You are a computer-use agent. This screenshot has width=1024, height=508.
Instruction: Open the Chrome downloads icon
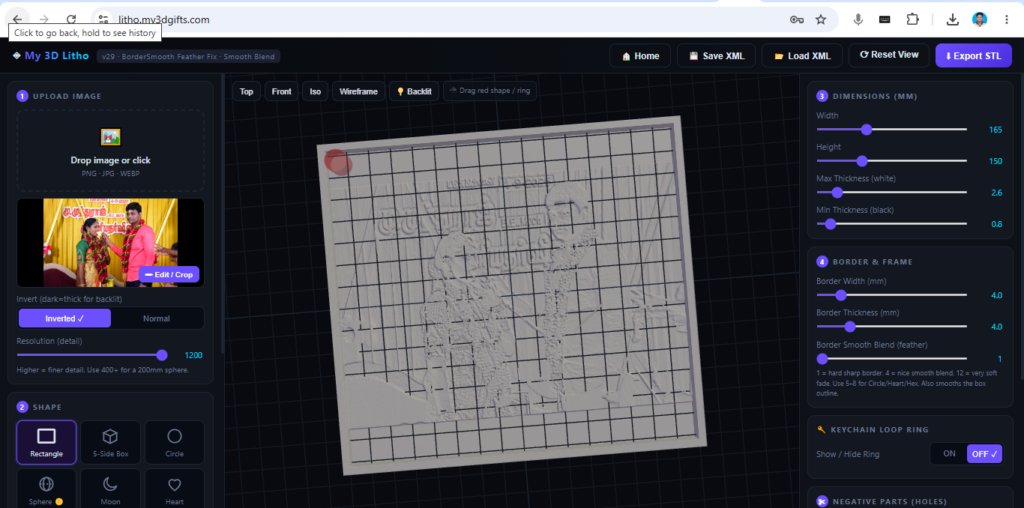pyautogui.click(x=952, y=20)
